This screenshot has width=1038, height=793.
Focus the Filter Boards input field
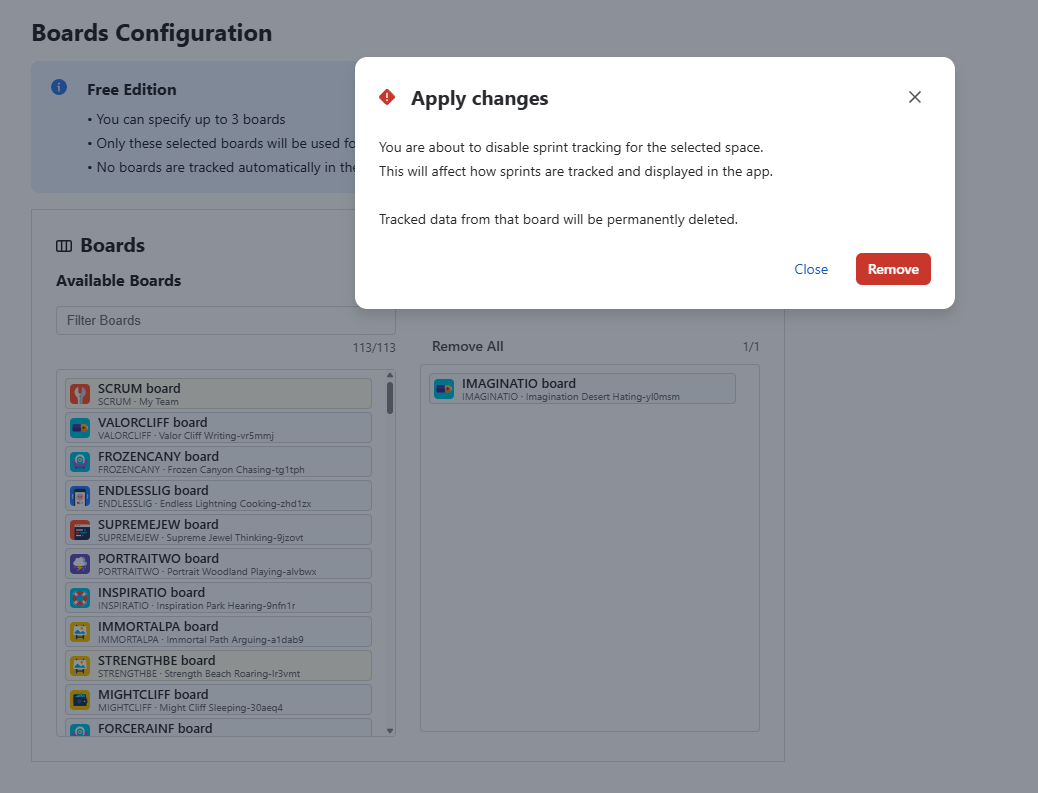coord(226,320)
